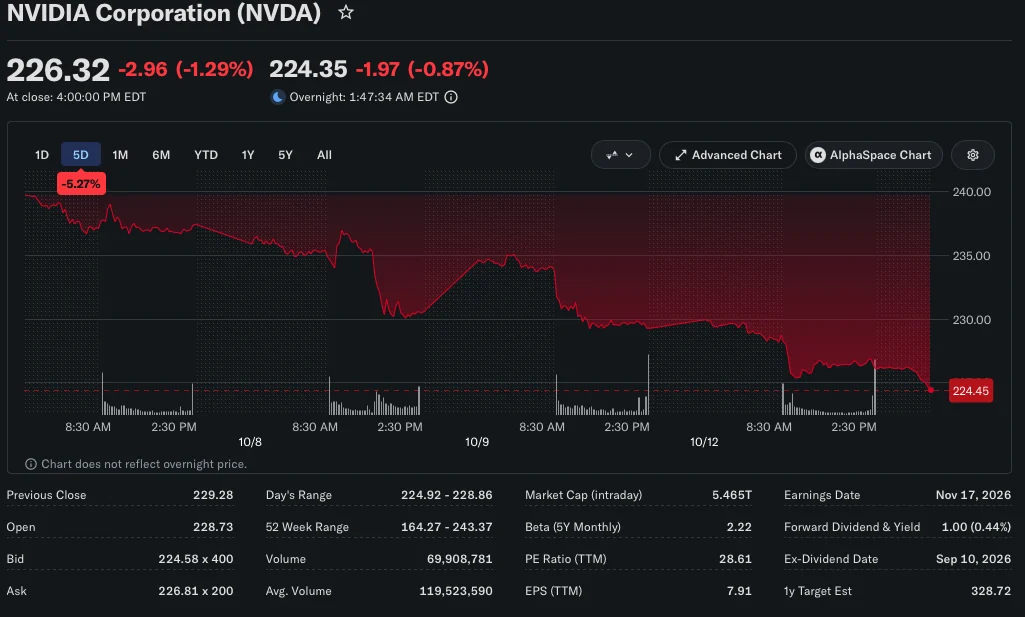Click Ex-Dividend Date Sep 10, 2026
The image size is (1025, 617).
tap(973, 559)
